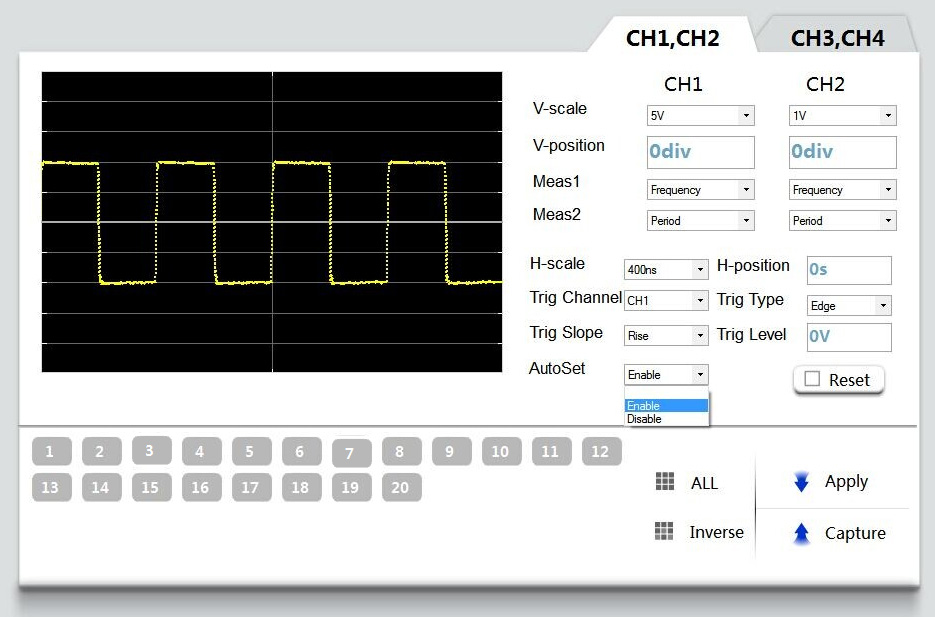935x617 pixels.
Task: Click the Apply down-arrow icon
Action: click(x=801, y=482)
